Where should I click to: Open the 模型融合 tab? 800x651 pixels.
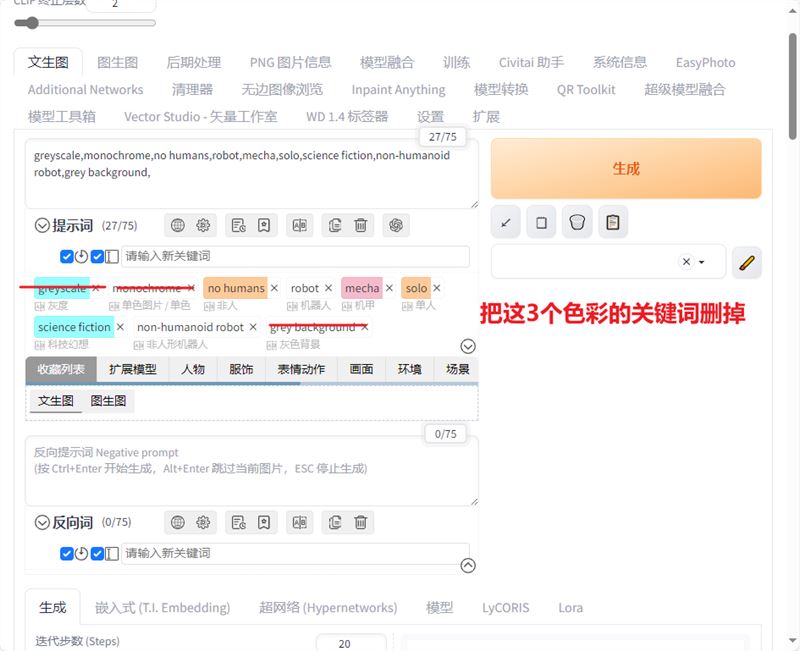coord(387,62)
